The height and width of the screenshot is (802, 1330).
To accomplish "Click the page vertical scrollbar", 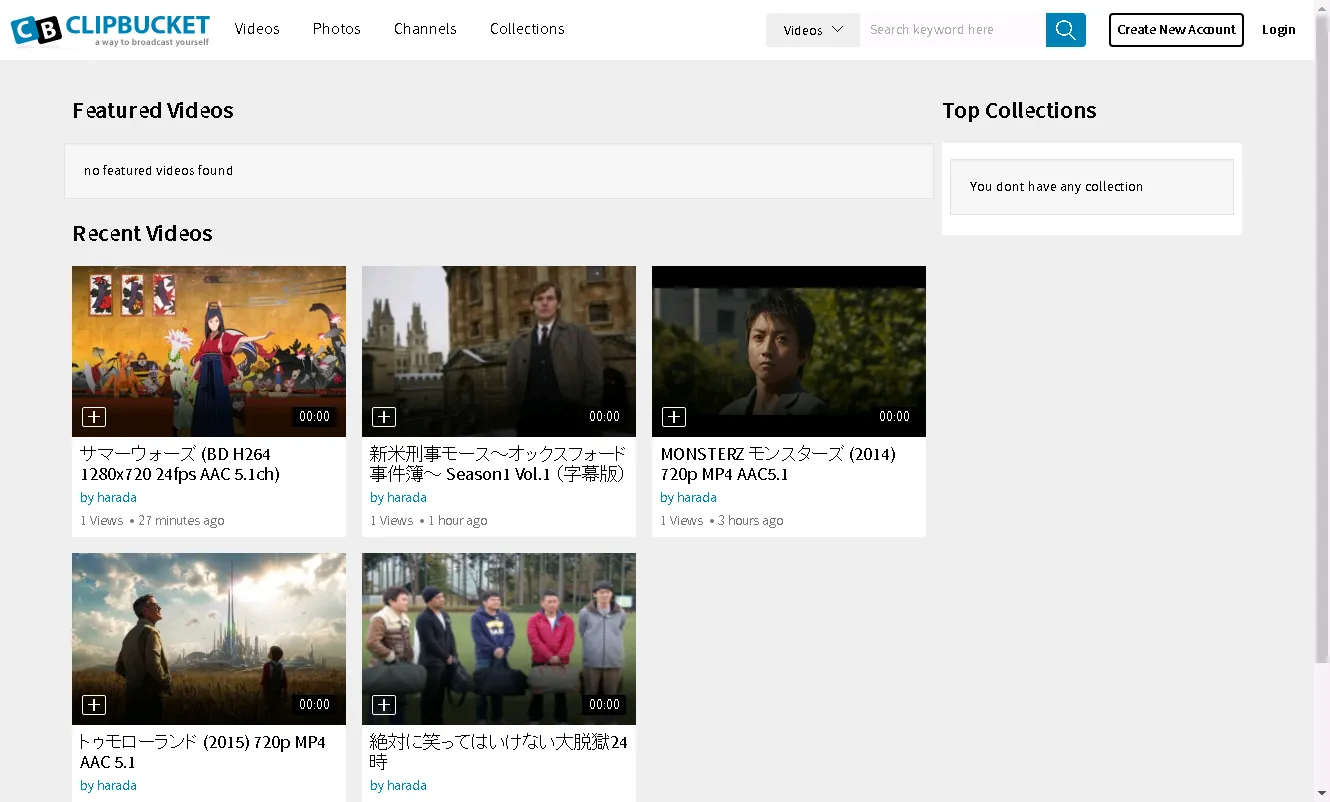I will pyautogui.click(x=1322, y=360).
